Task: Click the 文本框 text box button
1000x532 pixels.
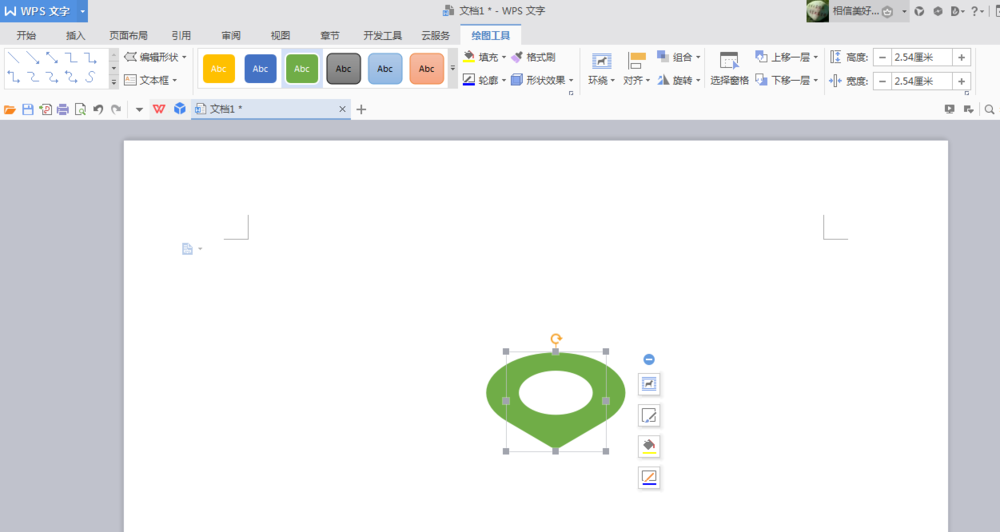Action: pyautogui.click(x=150, y=80)
